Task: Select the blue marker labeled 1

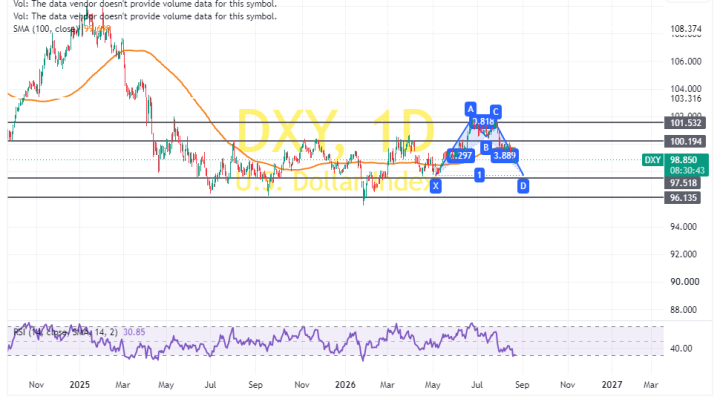Action: [x=479, y=175]
